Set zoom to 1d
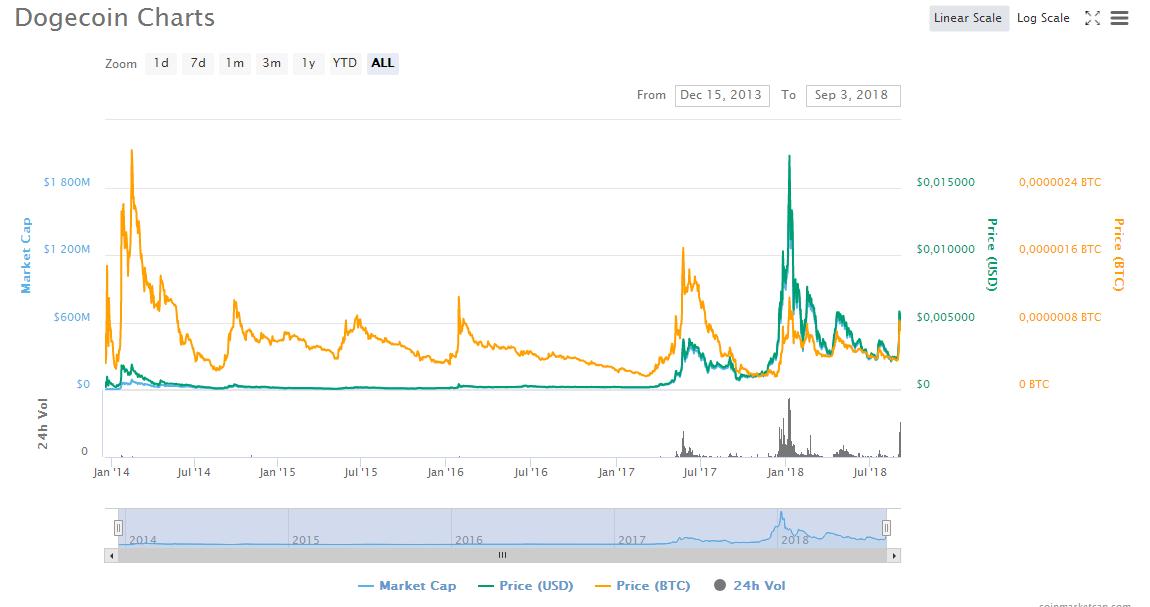 pos(161,63)
